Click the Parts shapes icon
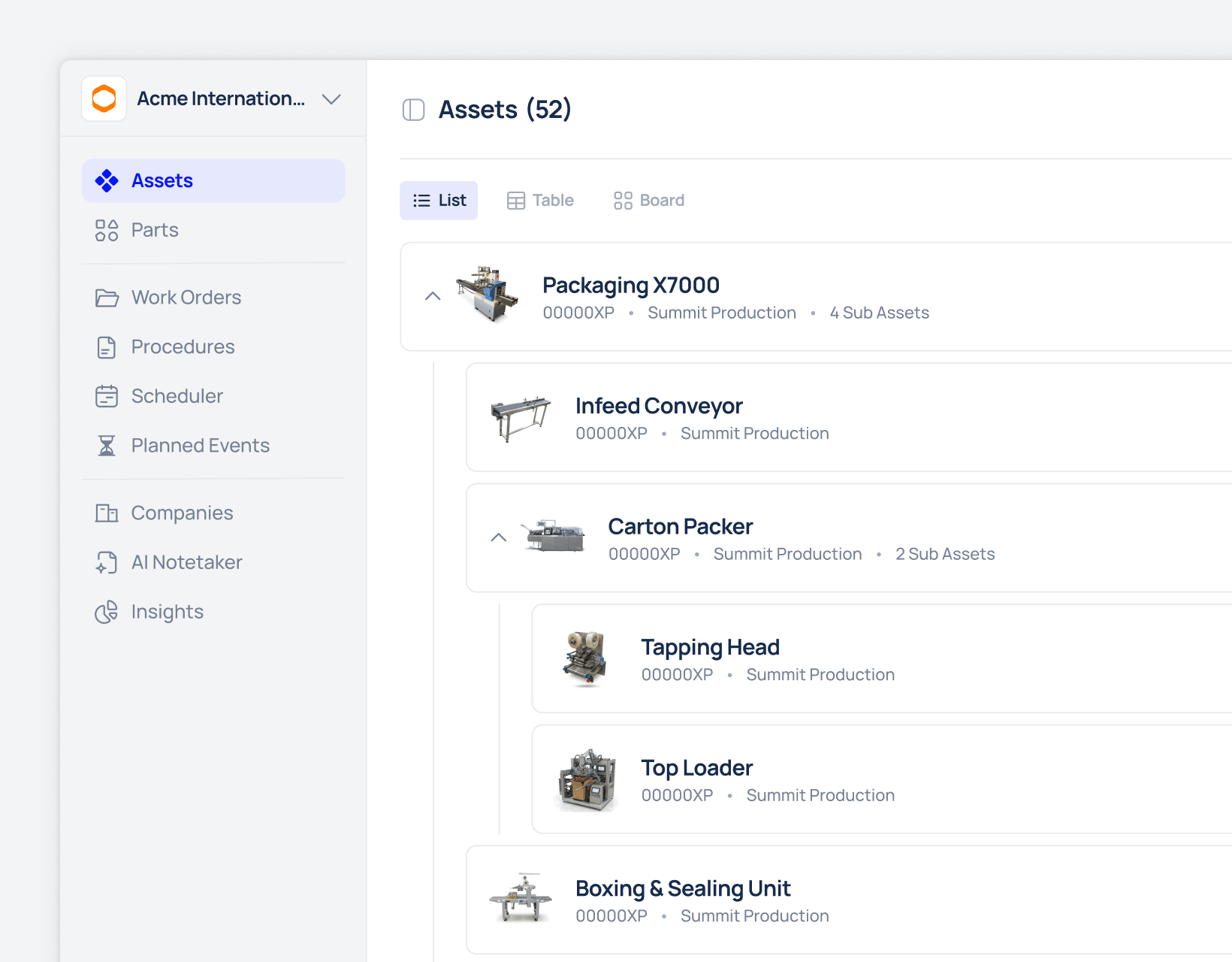The height and width of the screenshot is (962, 1232). [x=107, y=230]
